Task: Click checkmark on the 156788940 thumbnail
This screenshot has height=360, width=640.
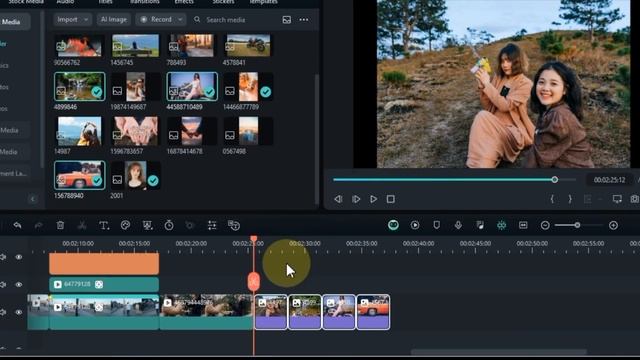Action: (x=97, y=180)
